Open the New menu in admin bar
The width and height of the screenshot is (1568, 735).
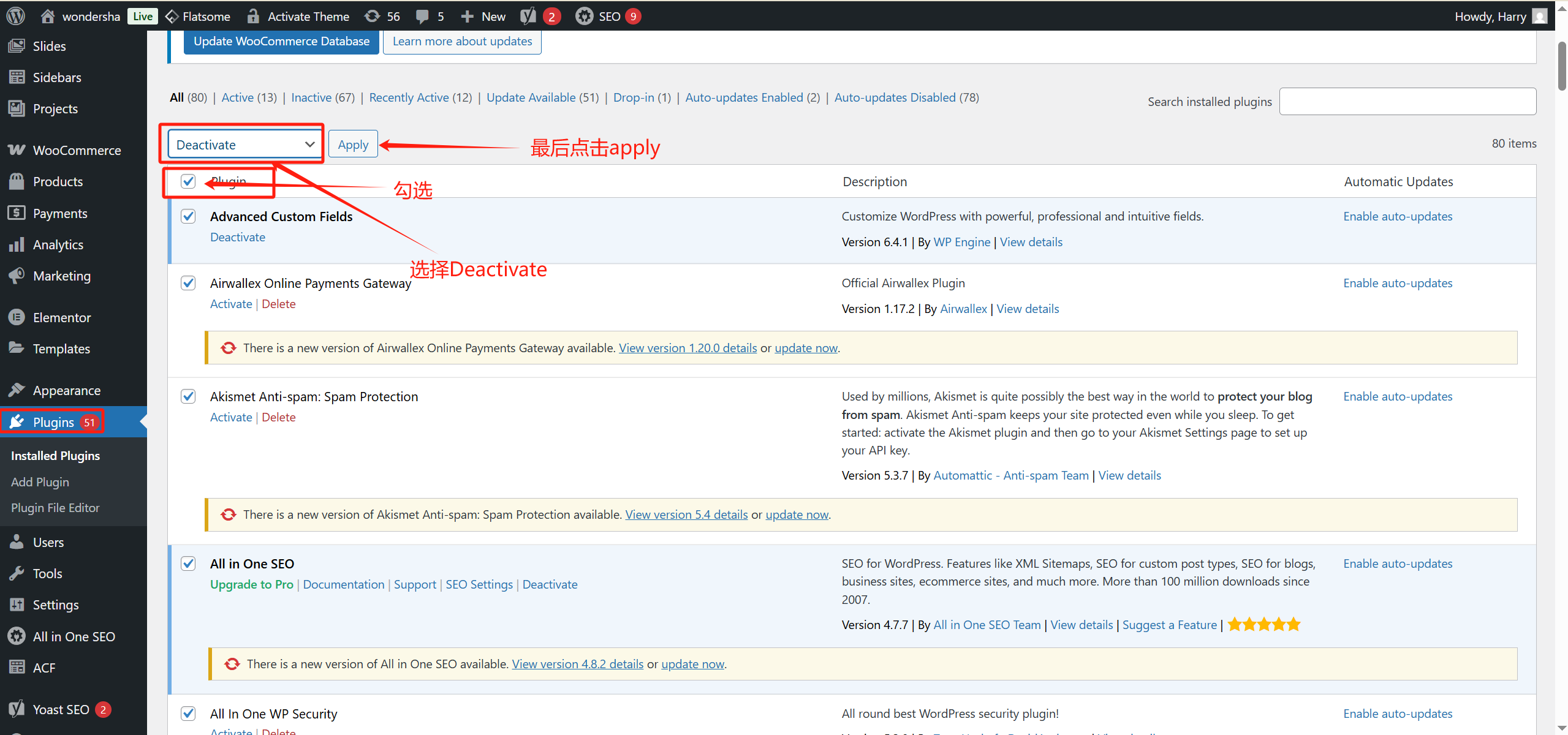click(482, 16)
